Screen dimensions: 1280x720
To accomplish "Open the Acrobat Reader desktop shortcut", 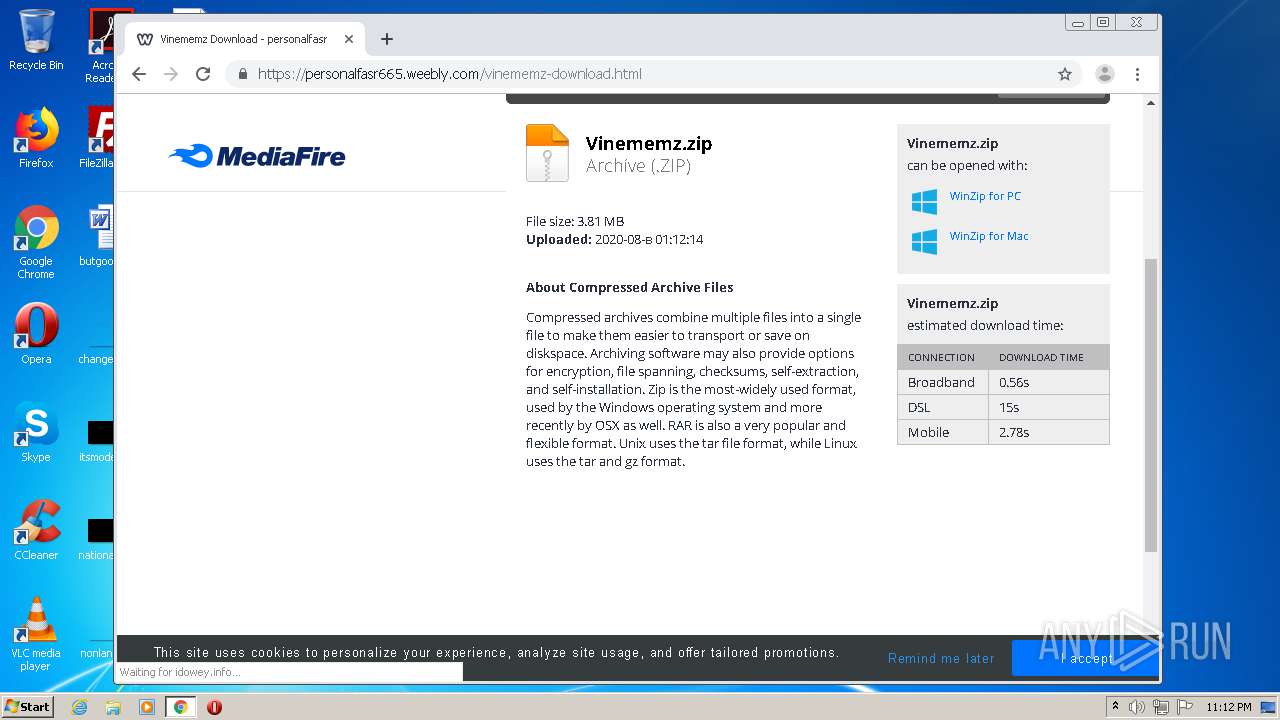I will (100, 46).
